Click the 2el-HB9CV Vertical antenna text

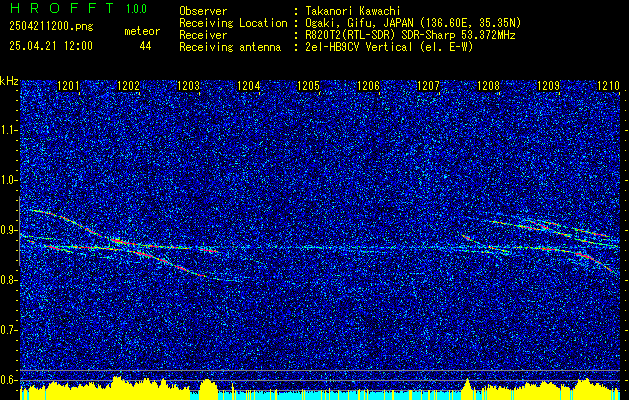pyautogui.click(x=389, y=47)
